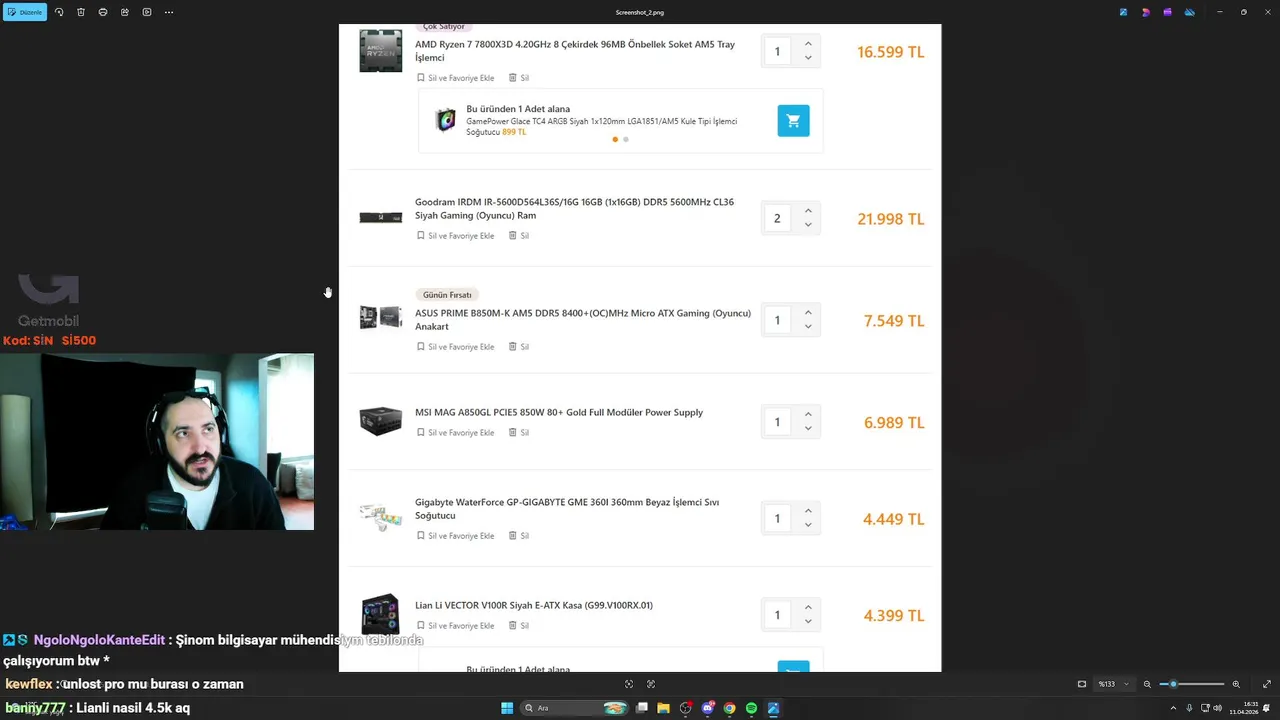Increase quantity for ASUS PRIME B850M-K motherboard
This screenshot has width=1280, height=720.
point(808,313)
